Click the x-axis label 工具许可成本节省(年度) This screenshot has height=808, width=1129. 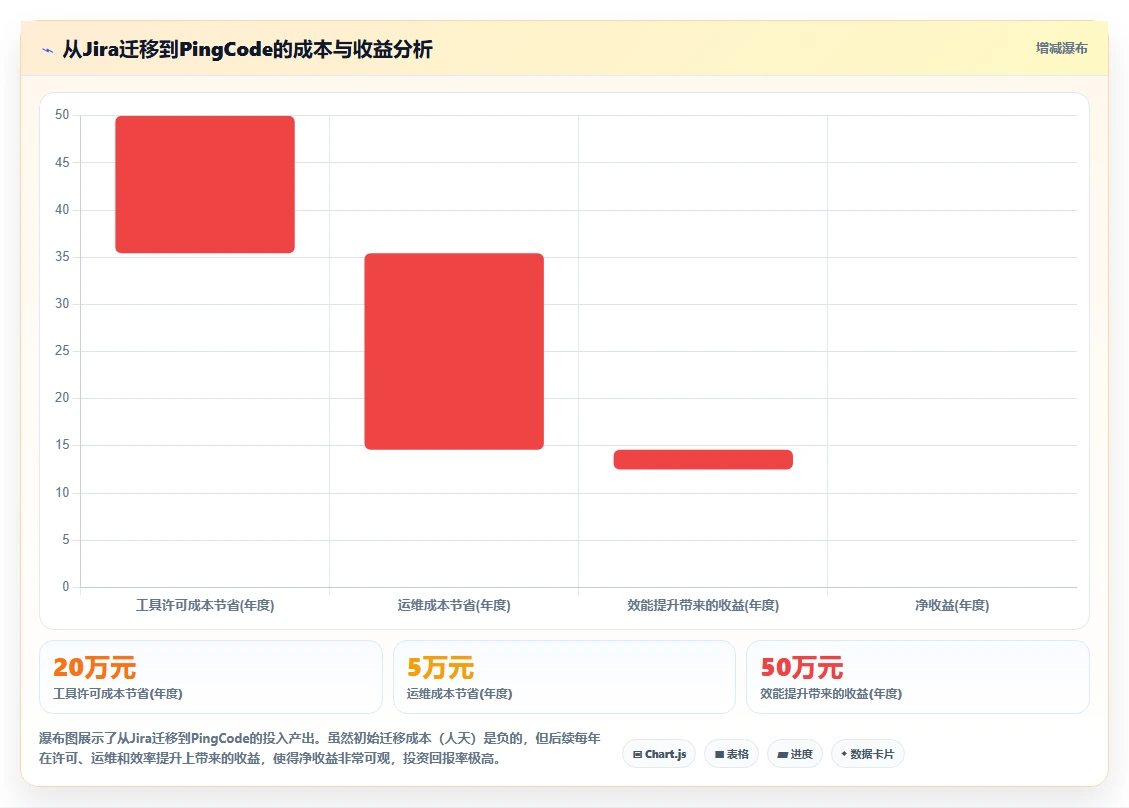point(205,606)
